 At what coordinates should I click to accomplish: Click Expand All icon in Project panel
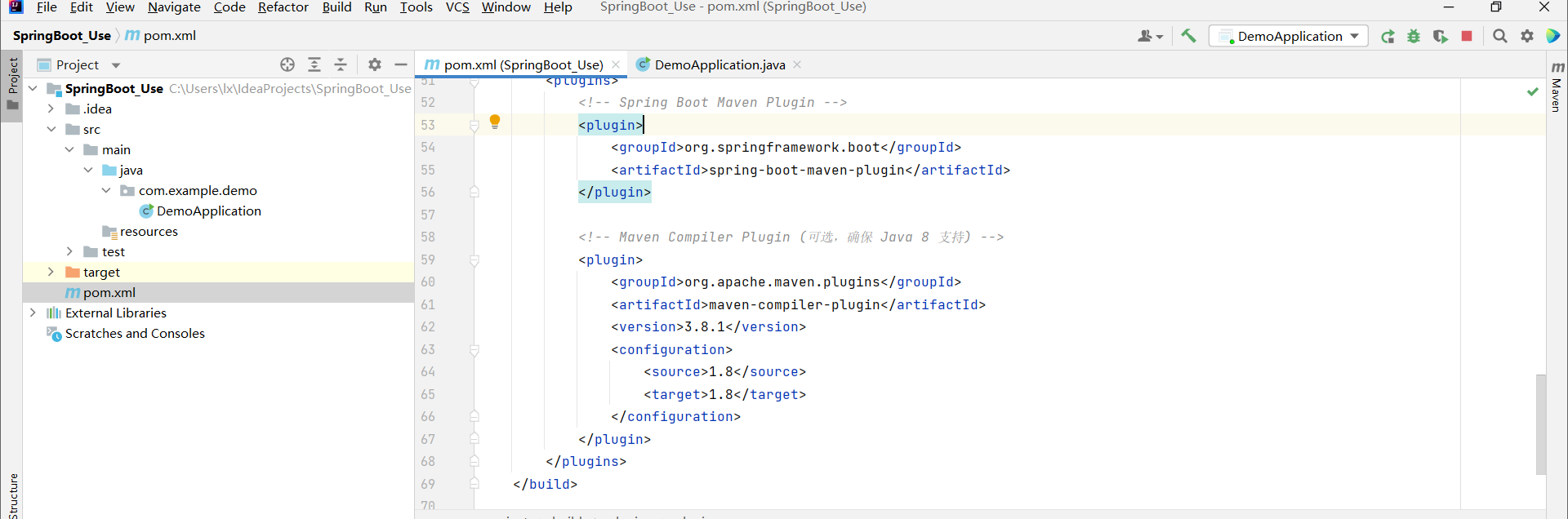(314, 64)
